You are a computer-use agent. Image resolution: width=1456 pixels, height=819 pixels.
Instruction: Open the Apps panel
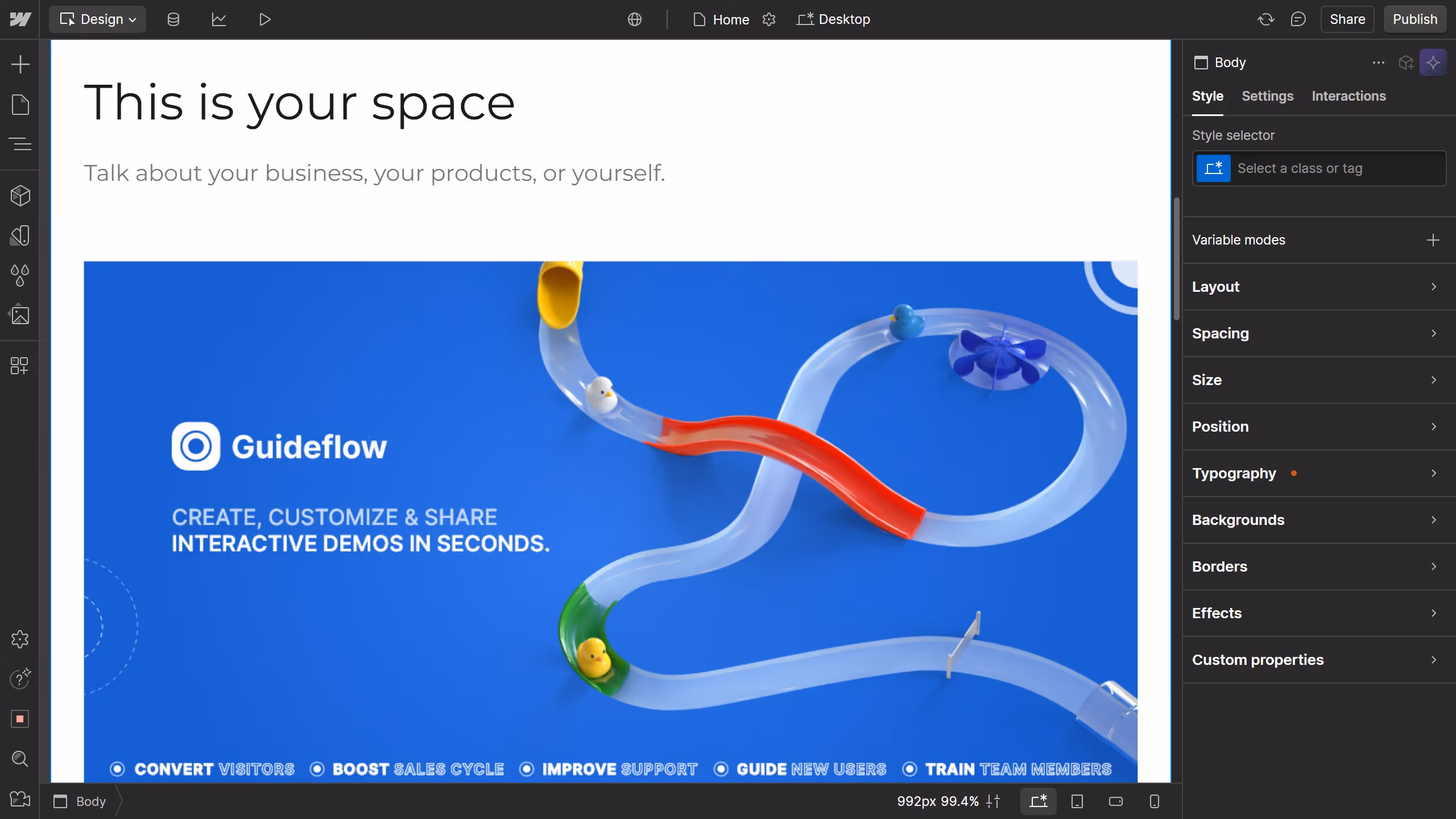click(20, 366)
